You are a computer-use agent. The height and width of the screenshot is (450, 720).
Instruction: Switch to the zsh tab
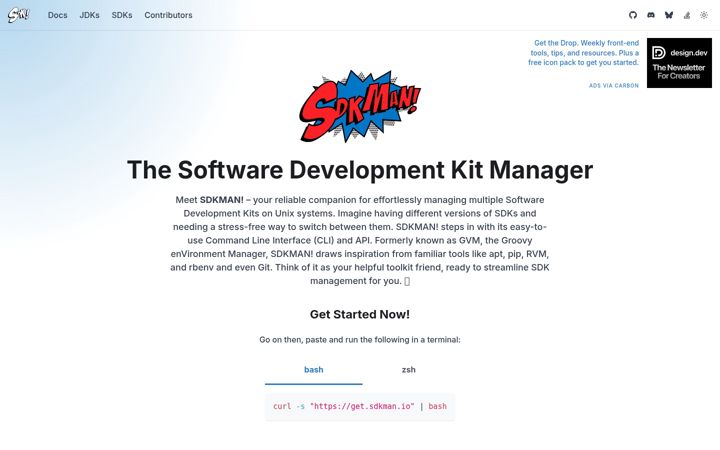409,370
